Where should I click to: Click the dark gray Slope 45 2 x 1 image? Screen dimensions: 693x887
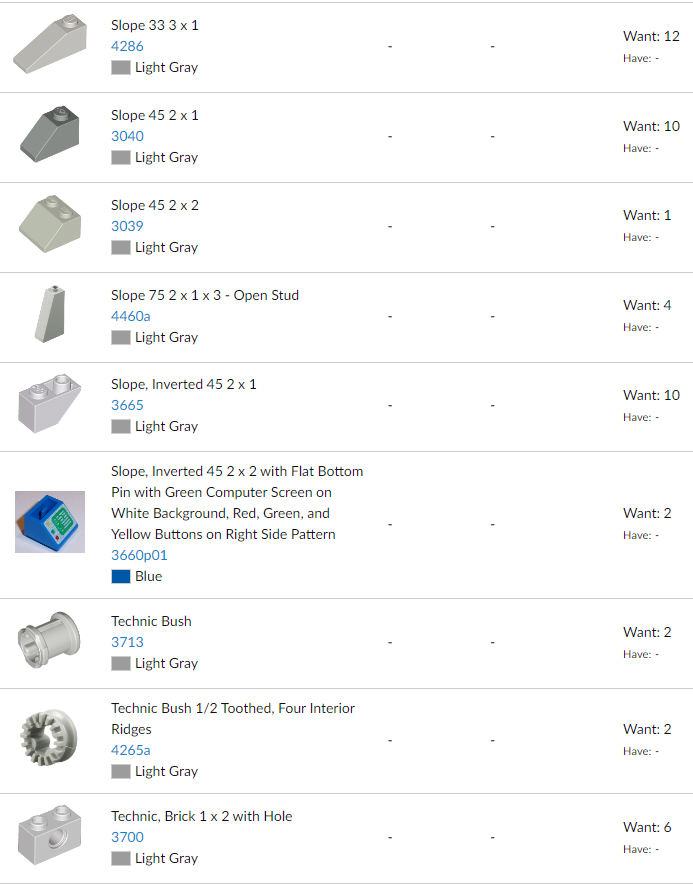pyautogui.click(x=50, y=135)
